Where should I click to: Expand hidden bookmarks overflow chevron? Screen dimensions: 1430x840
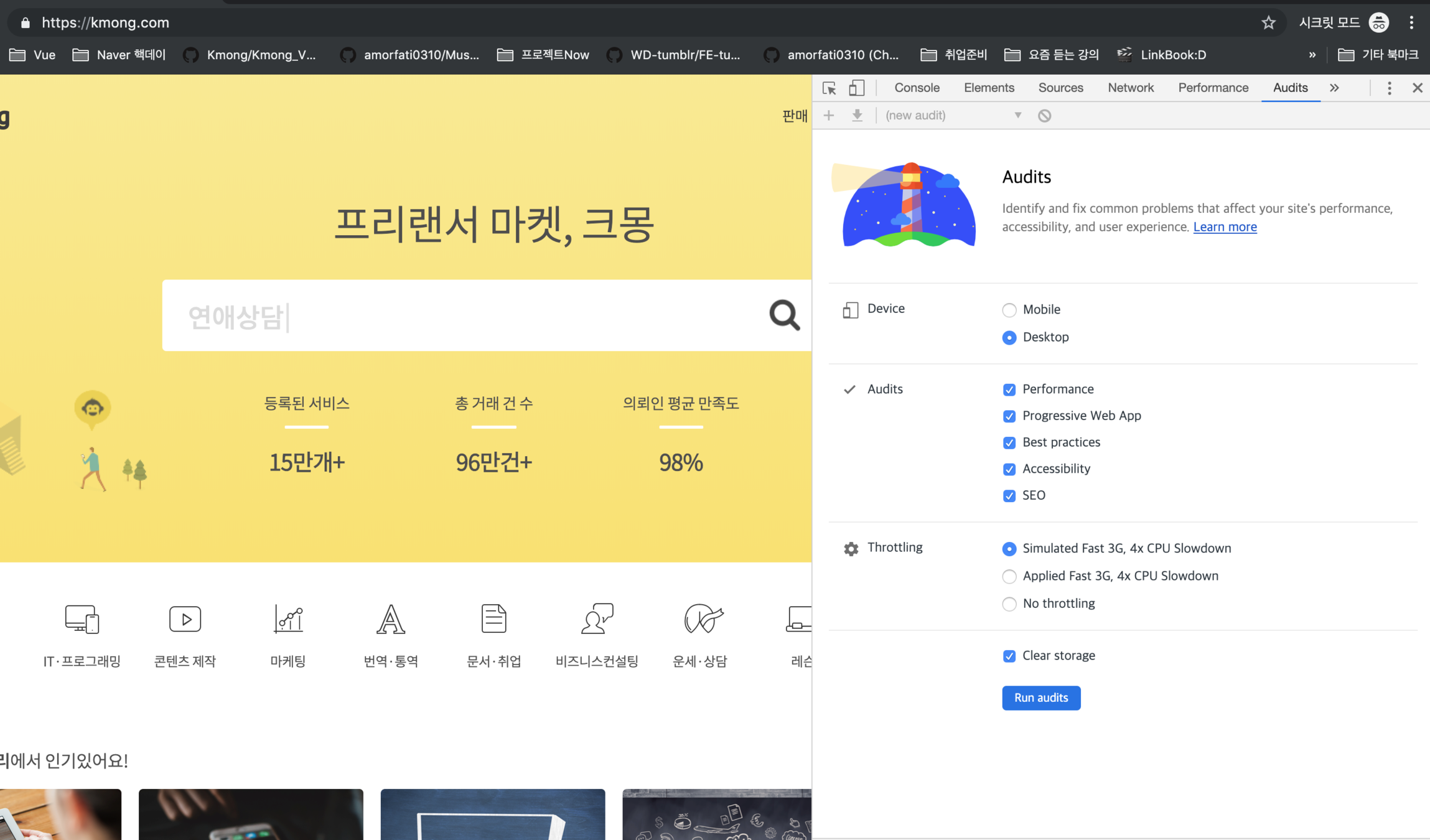tap(1312, 55)
